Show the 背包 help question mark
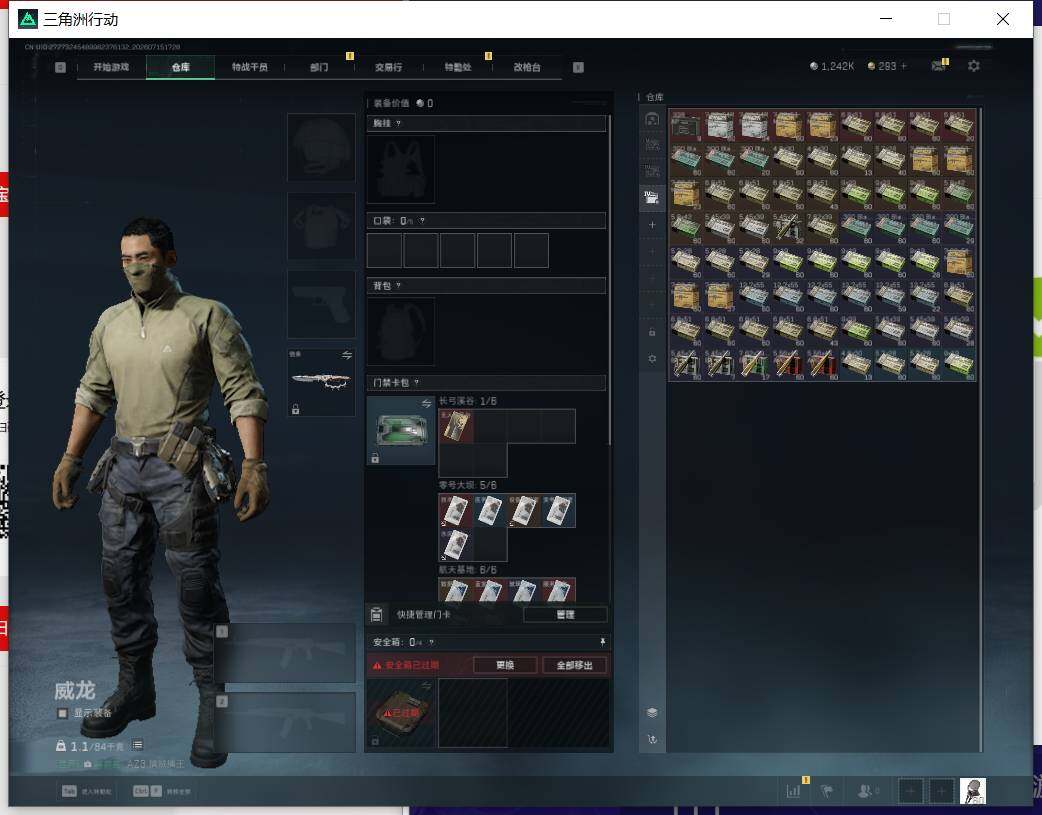Viewport: 1042px width, 815px height. click(x=398, y=286)
